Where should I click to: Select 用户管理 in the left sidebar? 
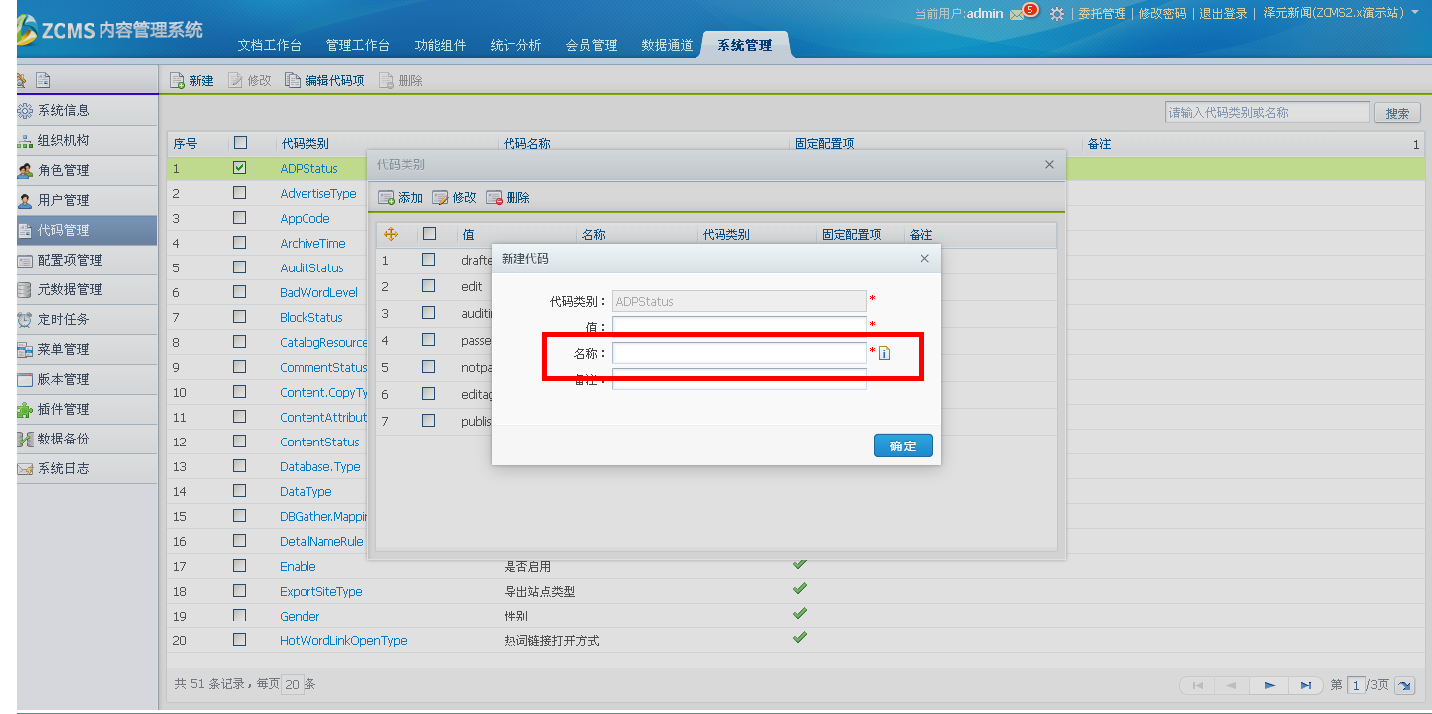[64, 200]
